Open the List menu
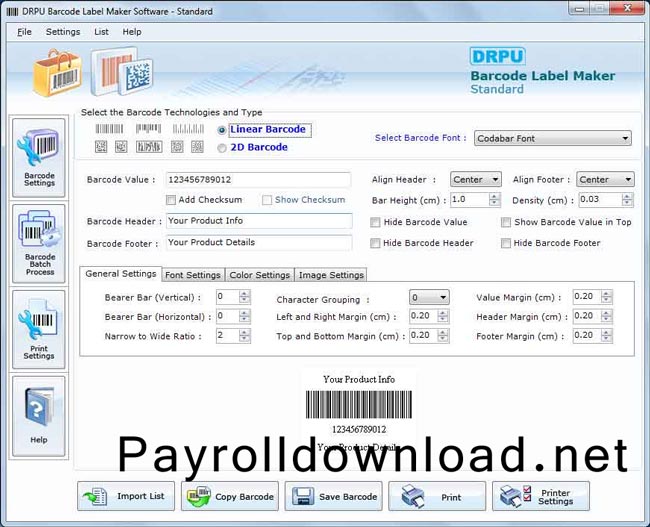 101,32
